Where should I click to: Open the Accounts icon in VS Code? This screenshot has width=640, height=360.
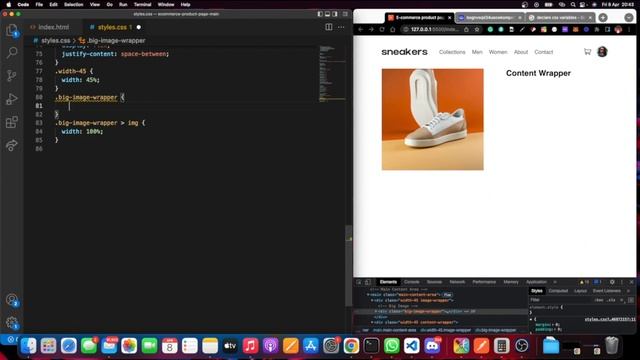[x=12, y=300]
